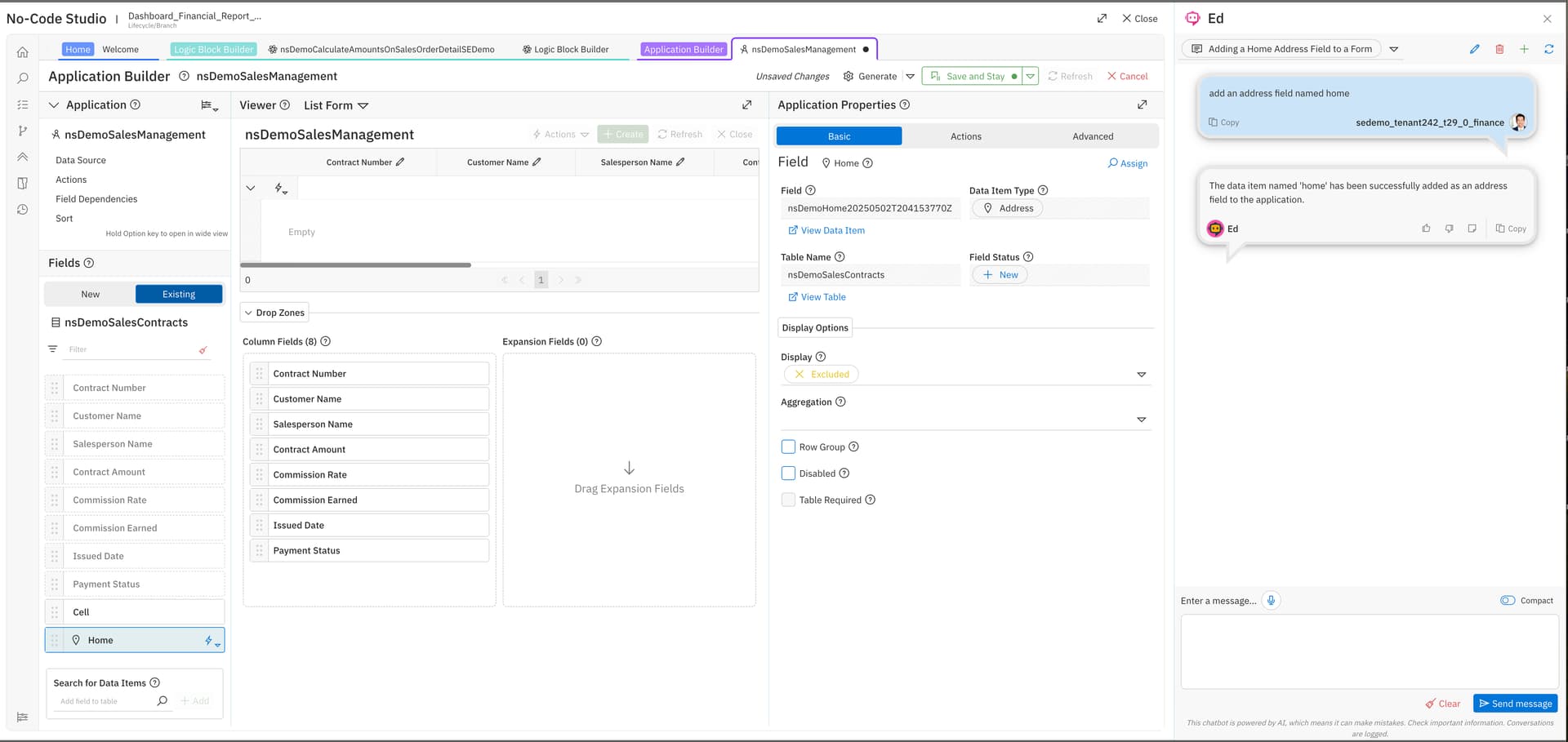The image size is (1568, 742).
Task: Give thumbs up to Ed's response
Action: [x=1426, y=229]
